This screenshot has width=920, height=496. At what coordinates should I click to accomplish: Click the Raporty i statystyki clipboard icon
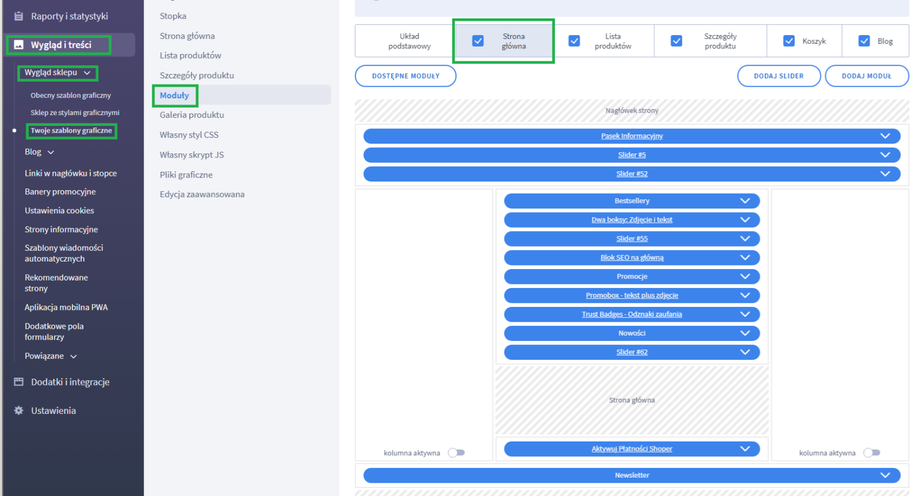pos(18,16)
